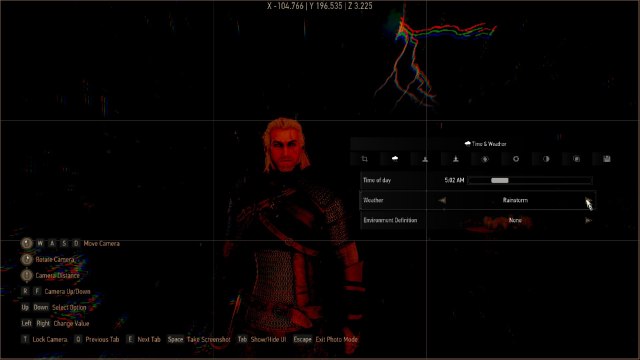The height and width of the screenshot is (360, 640).
Task: Click the Q key Previous Tab hint
Action: [x=78, y=339]
